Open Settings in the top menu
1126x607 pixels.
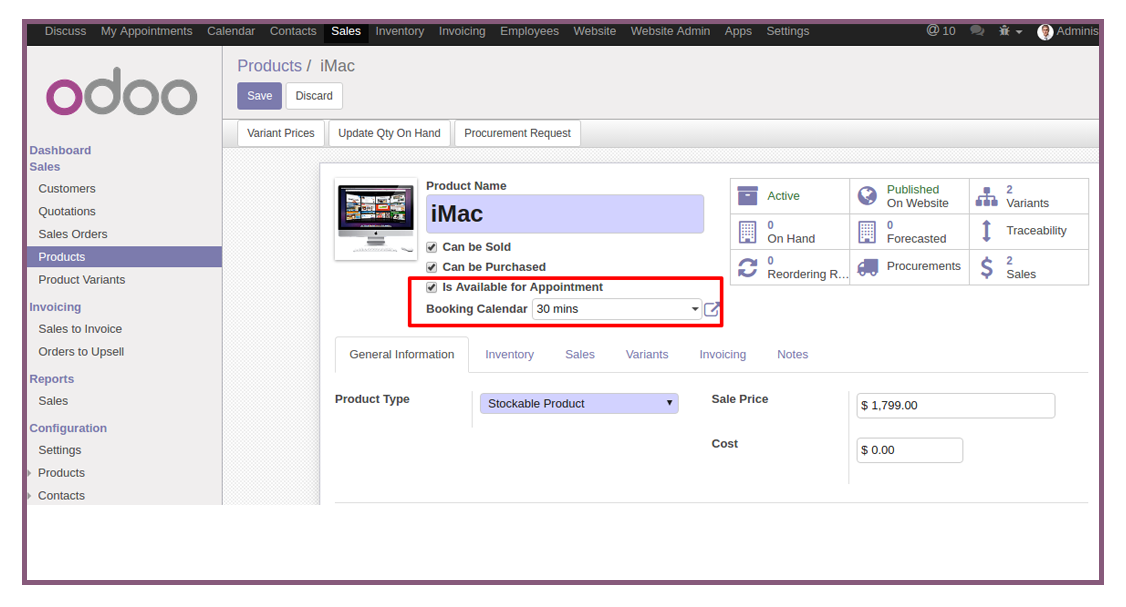click(787, 31)
